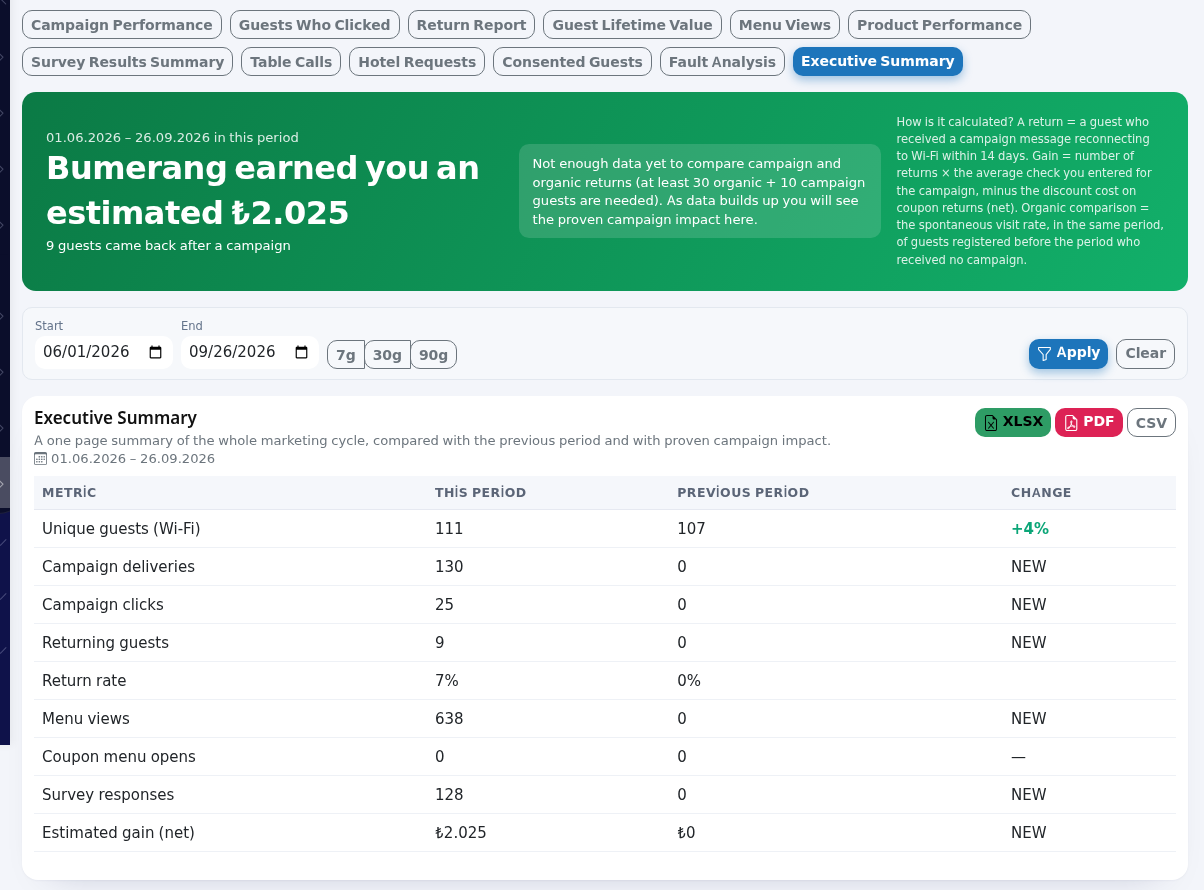This screenshot has width=1204, height=890.
Task: Switch to Campaign Performance tab
Action: 122,25
